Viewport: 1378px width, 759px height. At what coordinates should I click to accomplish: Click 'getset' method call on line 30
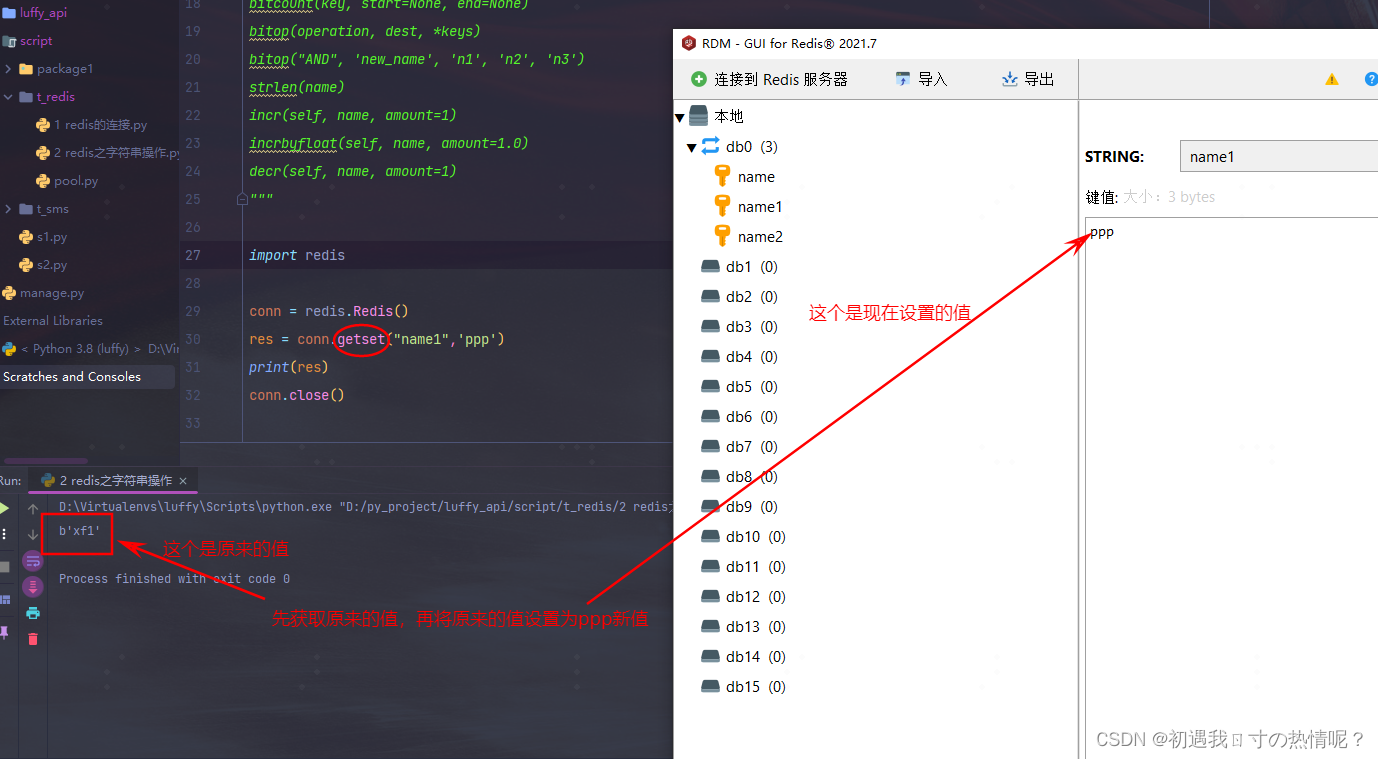361,339
